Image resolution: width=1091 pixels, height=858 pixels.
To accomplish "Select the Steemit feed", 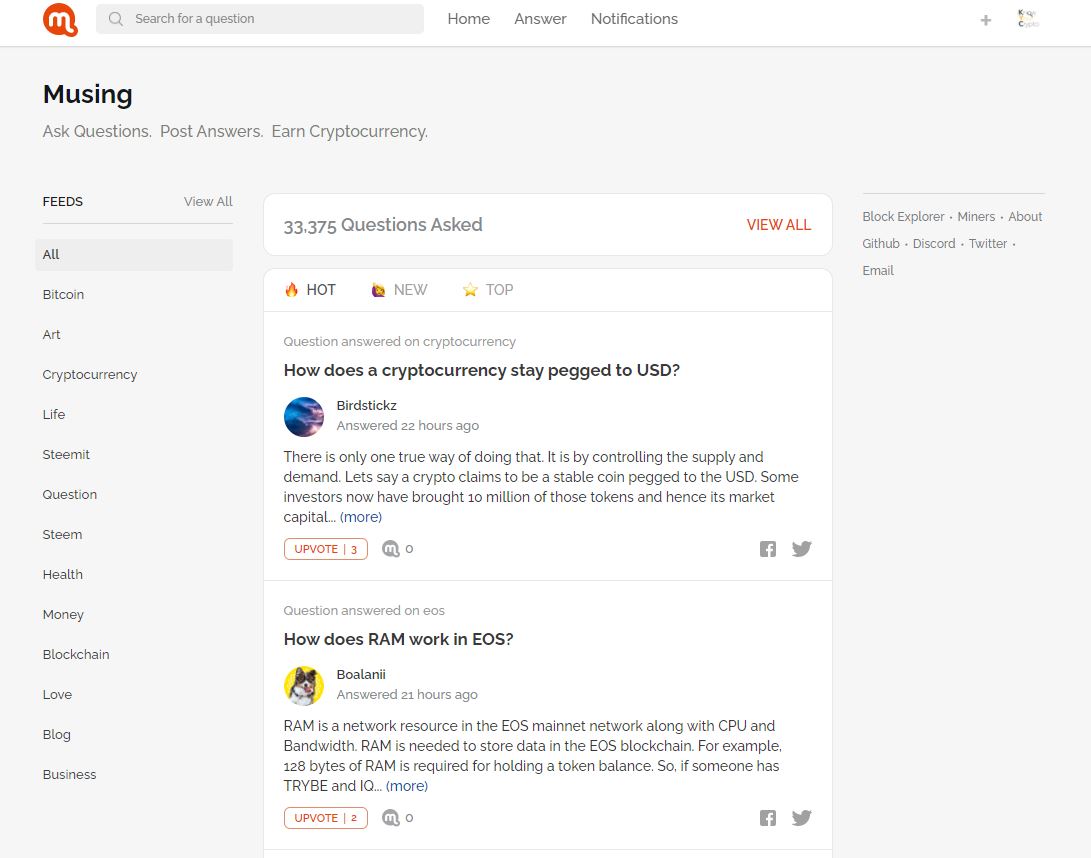I will (66, 454).
